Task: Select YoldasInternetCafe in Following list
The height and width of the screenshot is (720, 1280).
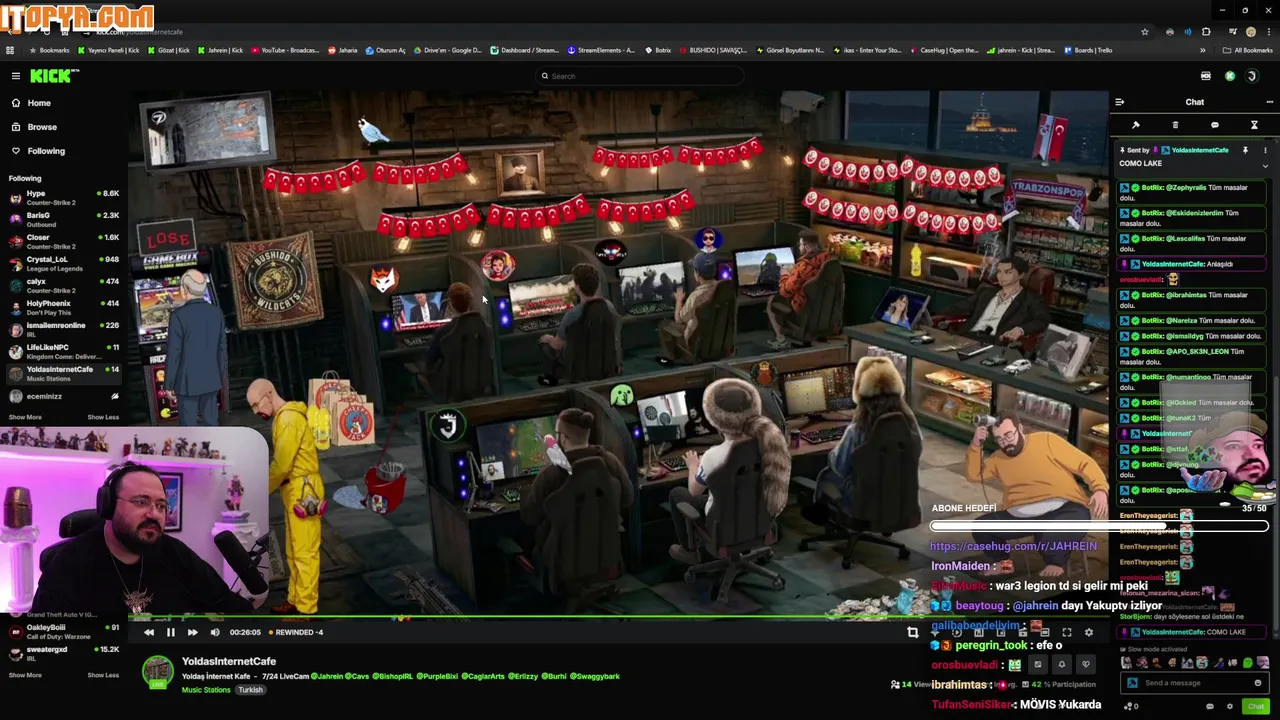Action: click(62, 373)
